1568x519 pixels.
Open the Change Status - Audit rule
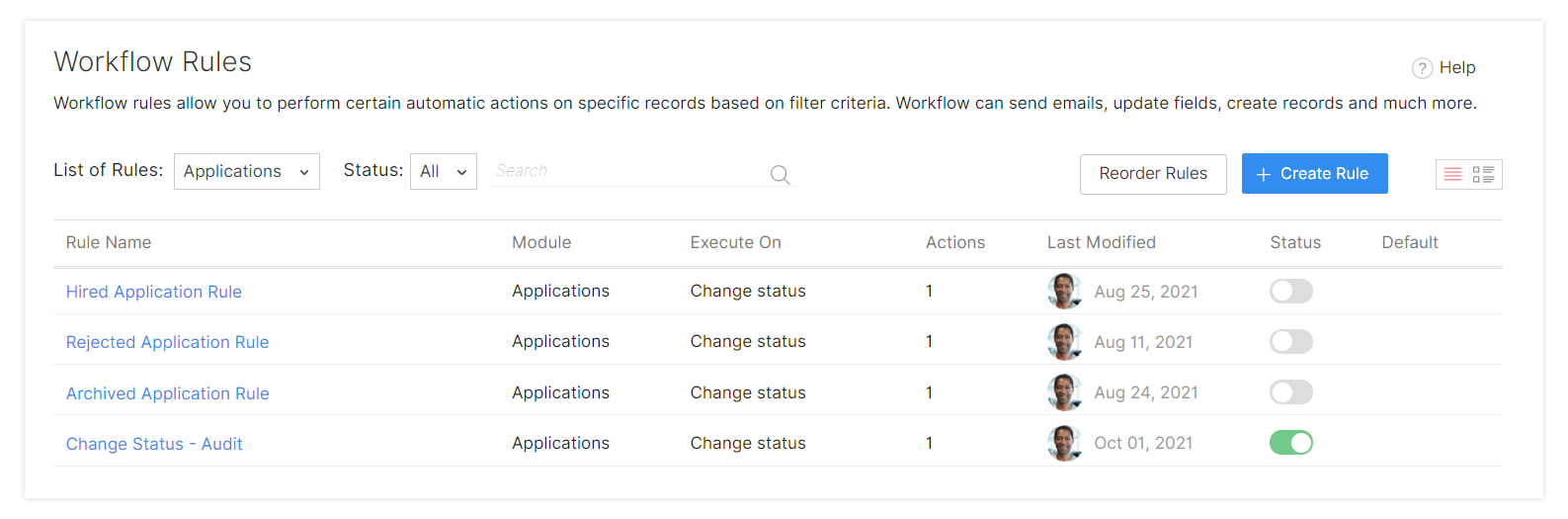click(154, 444)
